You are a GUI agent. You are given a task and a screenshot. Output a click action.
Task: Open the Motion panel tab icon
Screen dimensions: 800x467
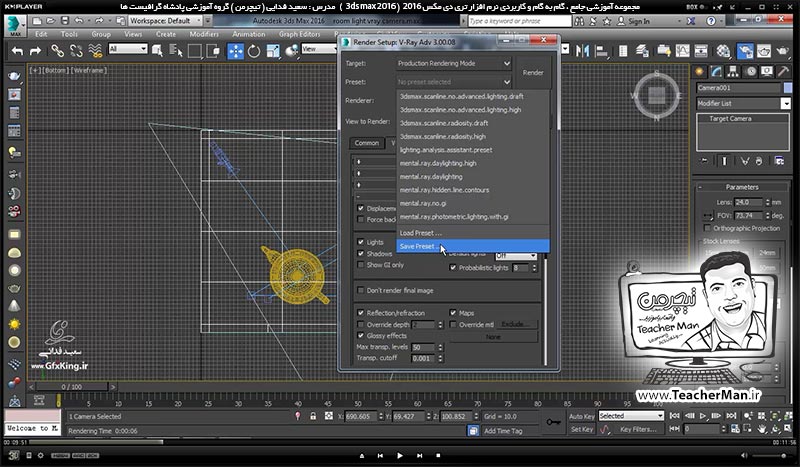[x=751, y=71]
